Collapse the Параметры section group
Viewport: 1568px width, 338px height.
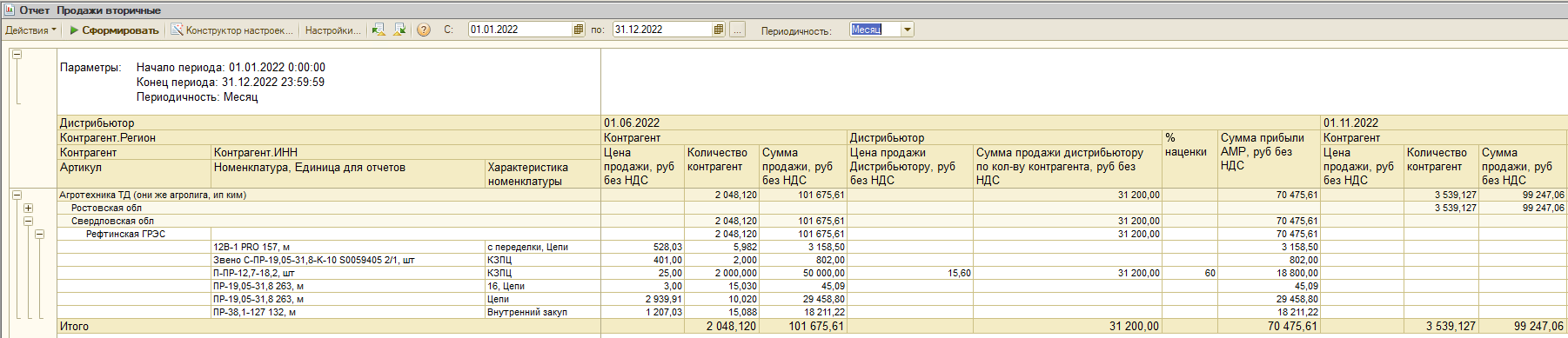(17, 54)
